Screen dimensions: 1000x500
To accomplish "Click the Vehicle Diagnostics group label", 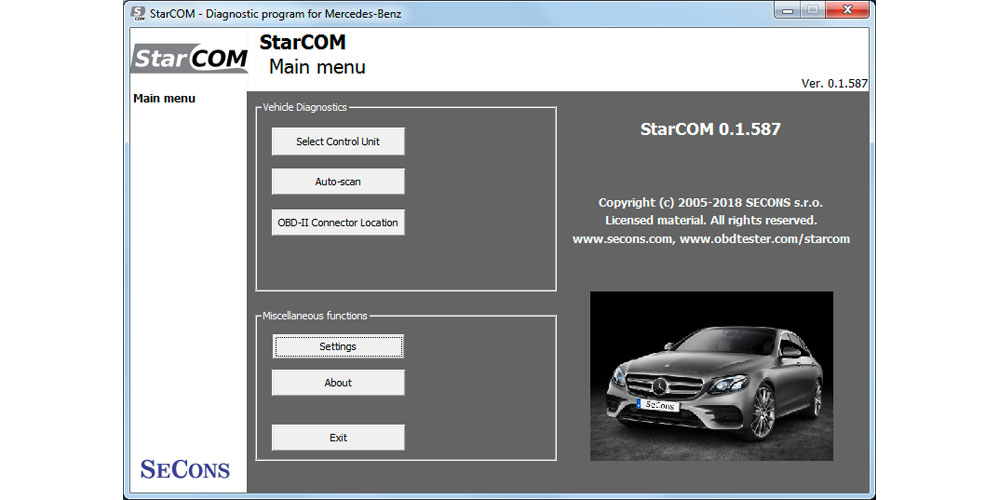I will pyautogui.click(x=304, y=107).
